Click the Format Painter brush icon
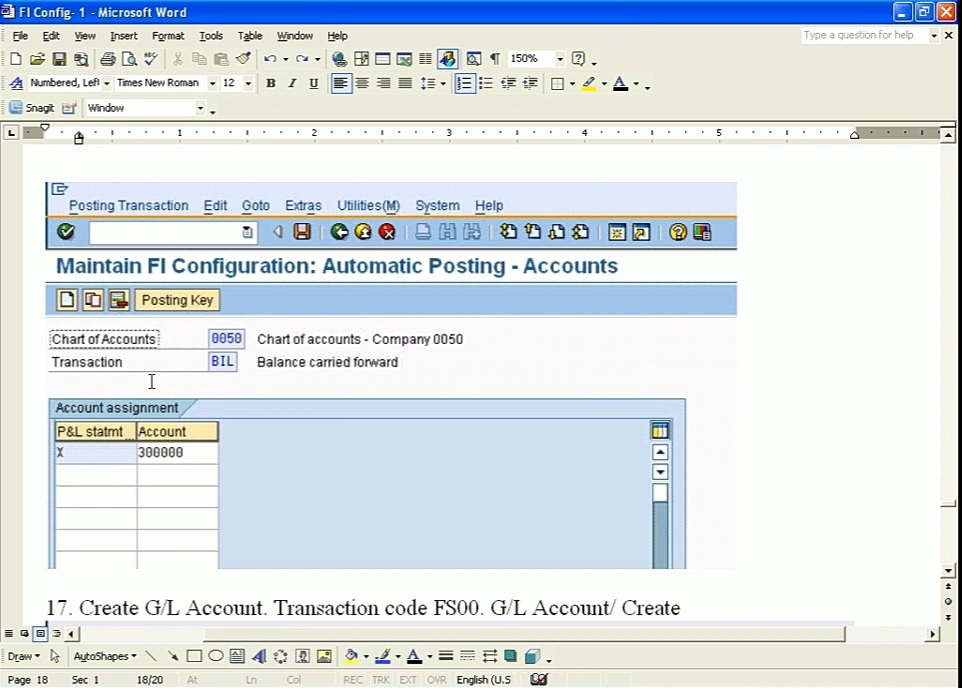 click(x=244, y=59)
